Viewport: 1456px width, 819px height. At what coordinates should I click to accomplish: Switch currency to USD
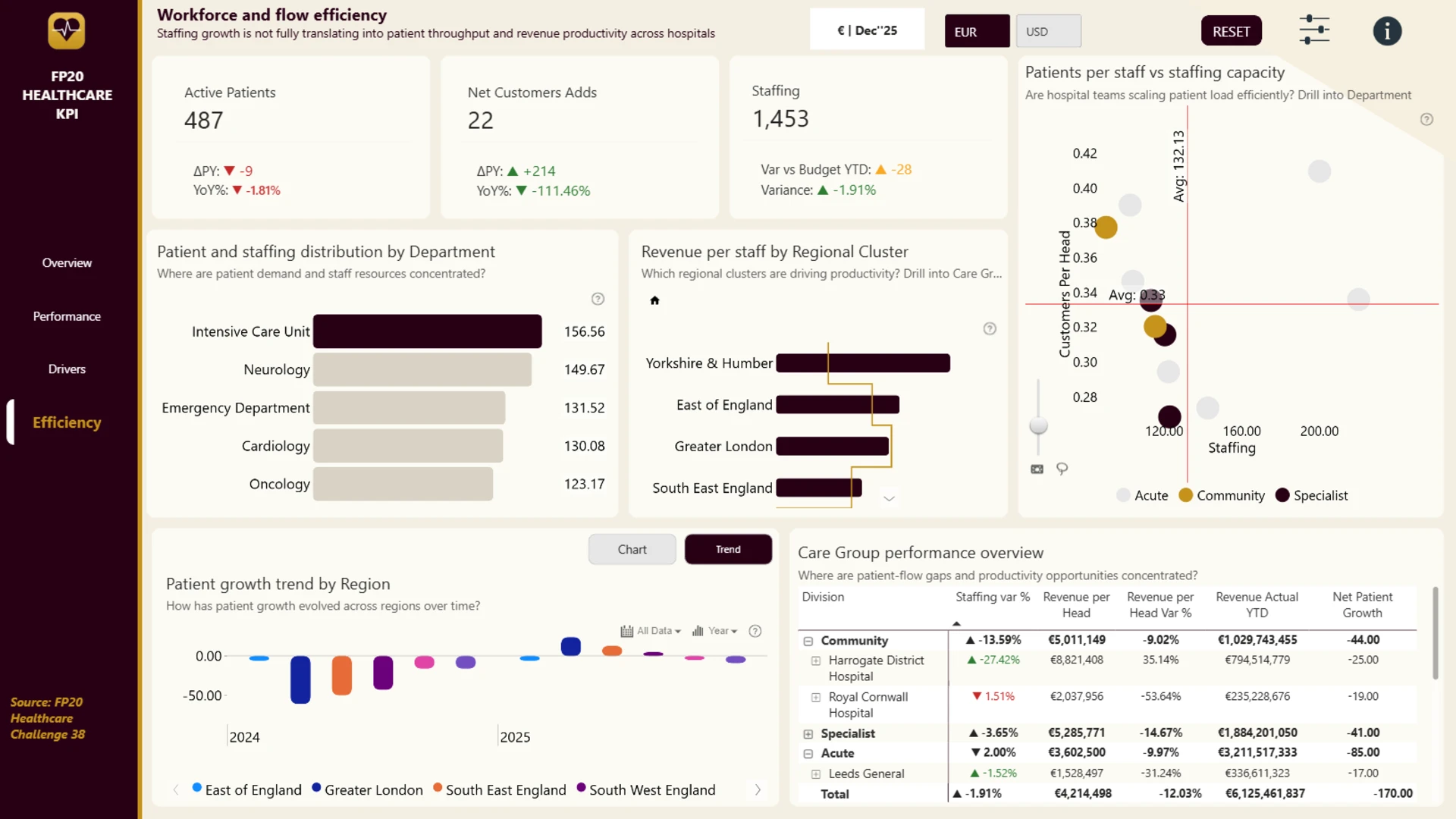[1048, 31]
